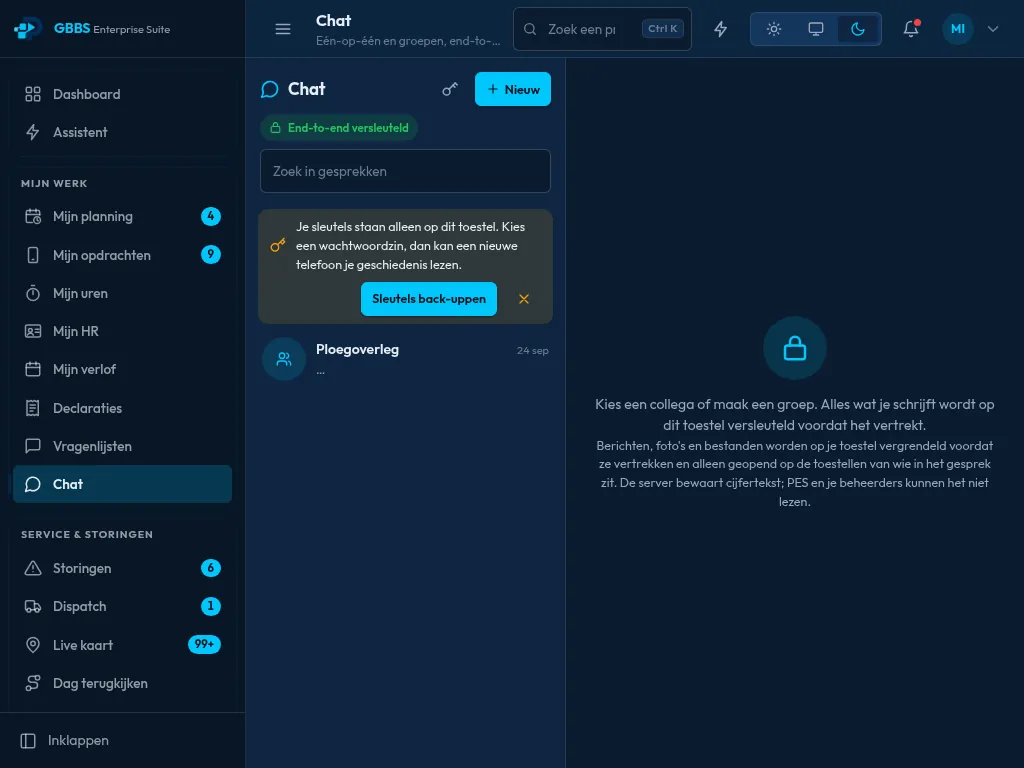
Task: Click the Mijn opdrachten badge 9
Action: 210,254
